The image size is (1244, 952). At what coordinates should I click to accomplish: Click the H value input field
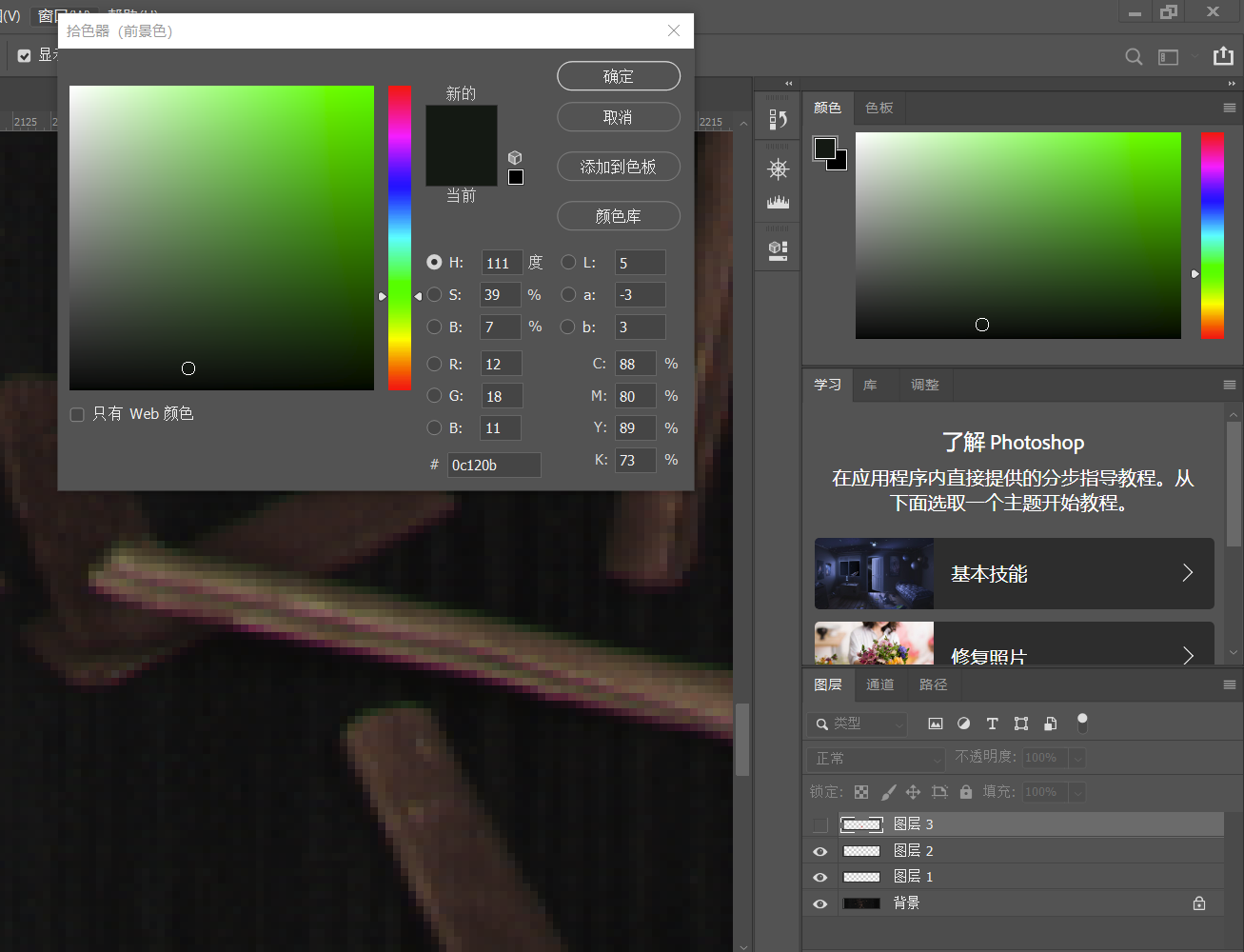[502, 263]
